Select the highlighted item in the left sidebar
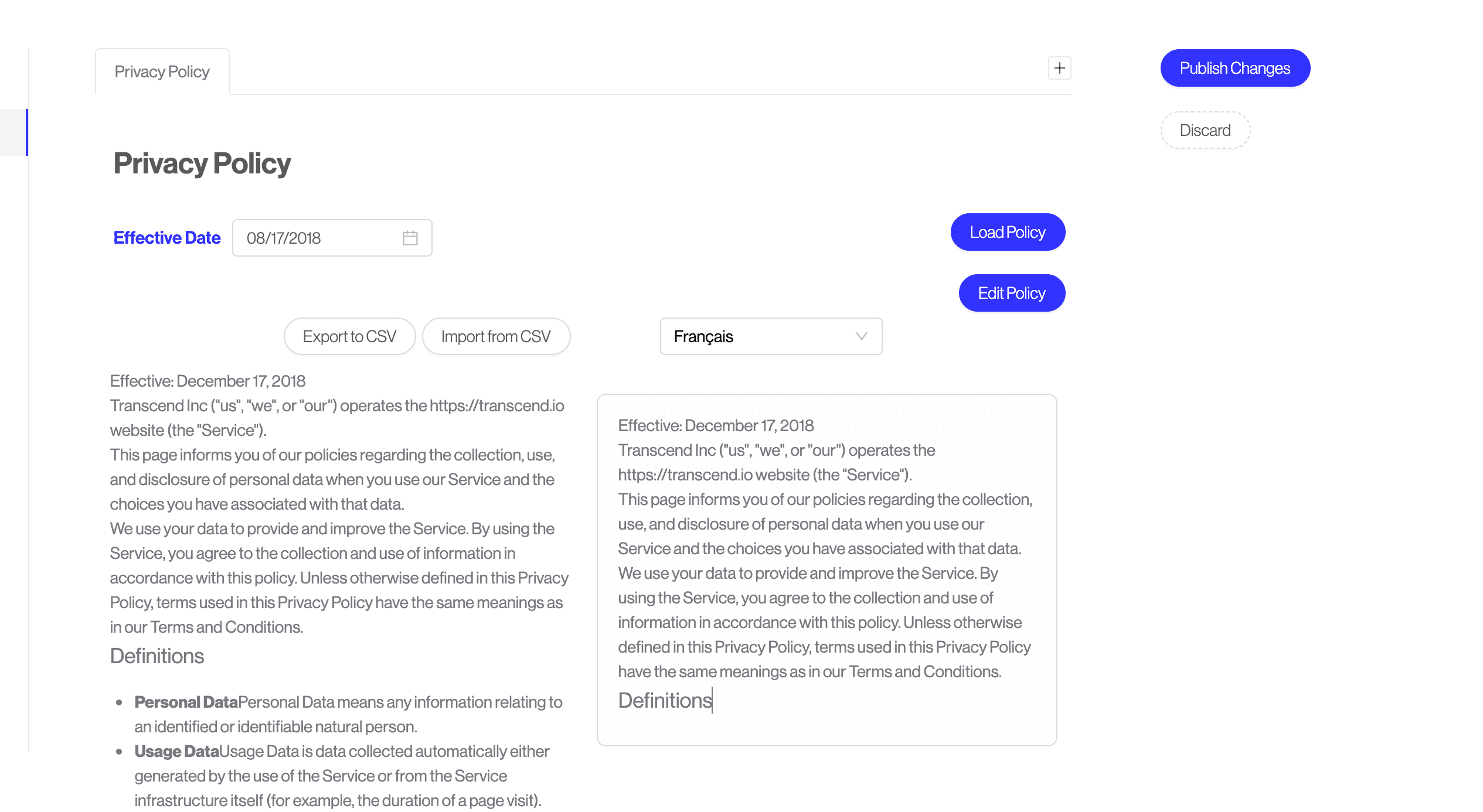 (13, 132)
